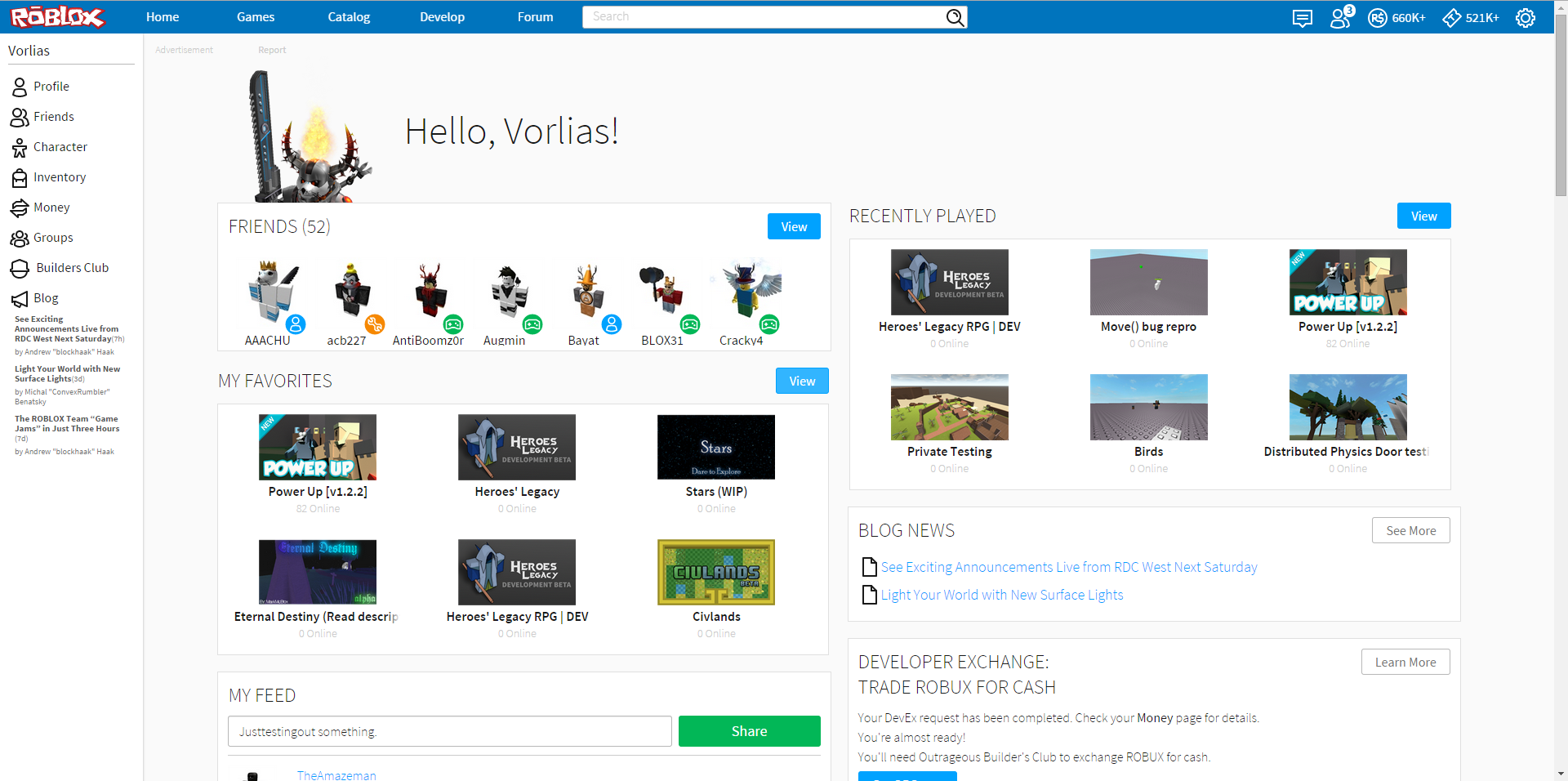Viewport: 1568px width, 781px height.
Task: Open Civlands game thumbnail
Action: pos(716,572)
